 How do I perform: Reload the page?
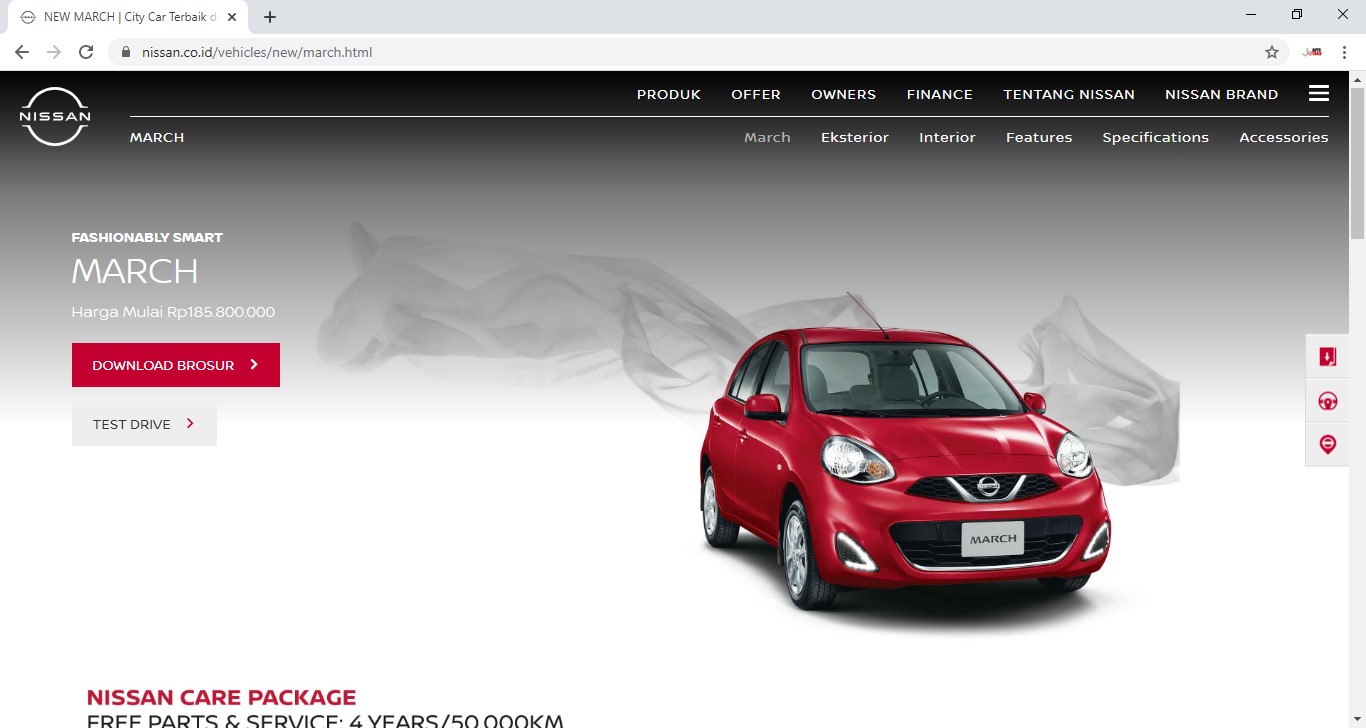(x=86, y=52)
